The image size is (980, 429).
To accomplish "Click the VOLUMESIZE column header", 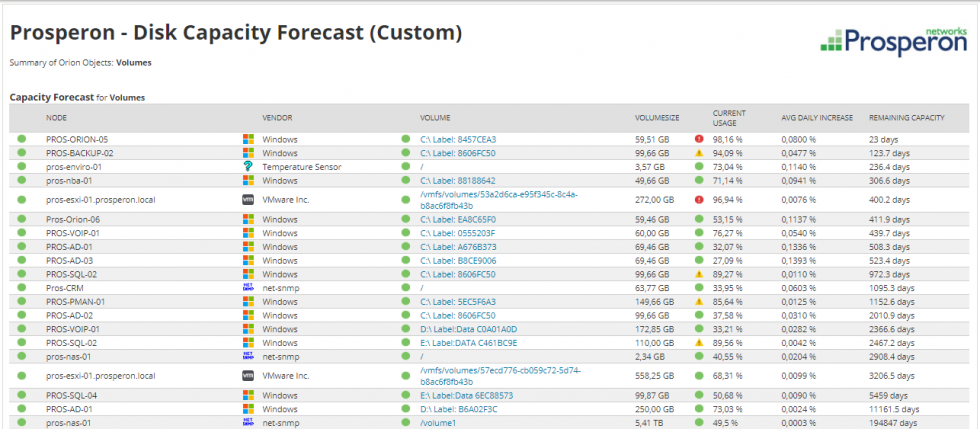I will point(657,118).
